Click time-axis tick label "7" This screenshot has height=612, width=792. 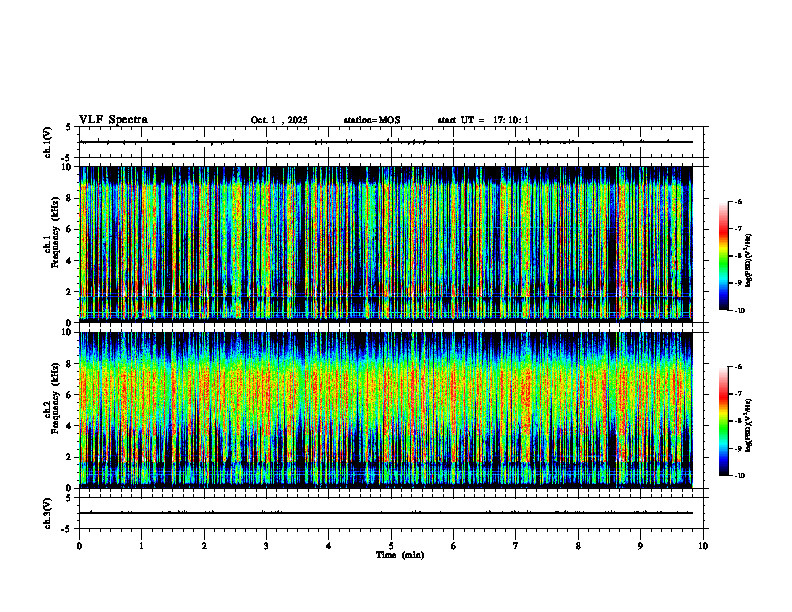[x=516, y=546]
